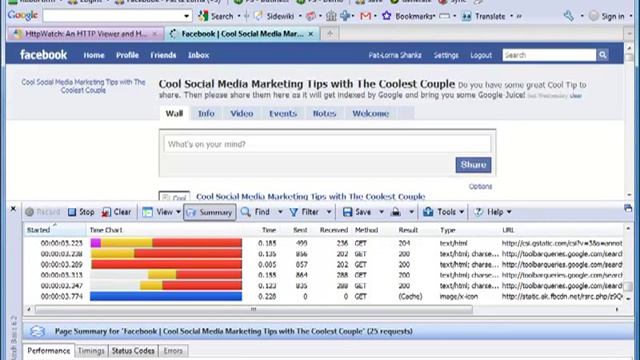Switch to the Video tab
This screenshot has width=640, height=360.
tap(242, 113)
